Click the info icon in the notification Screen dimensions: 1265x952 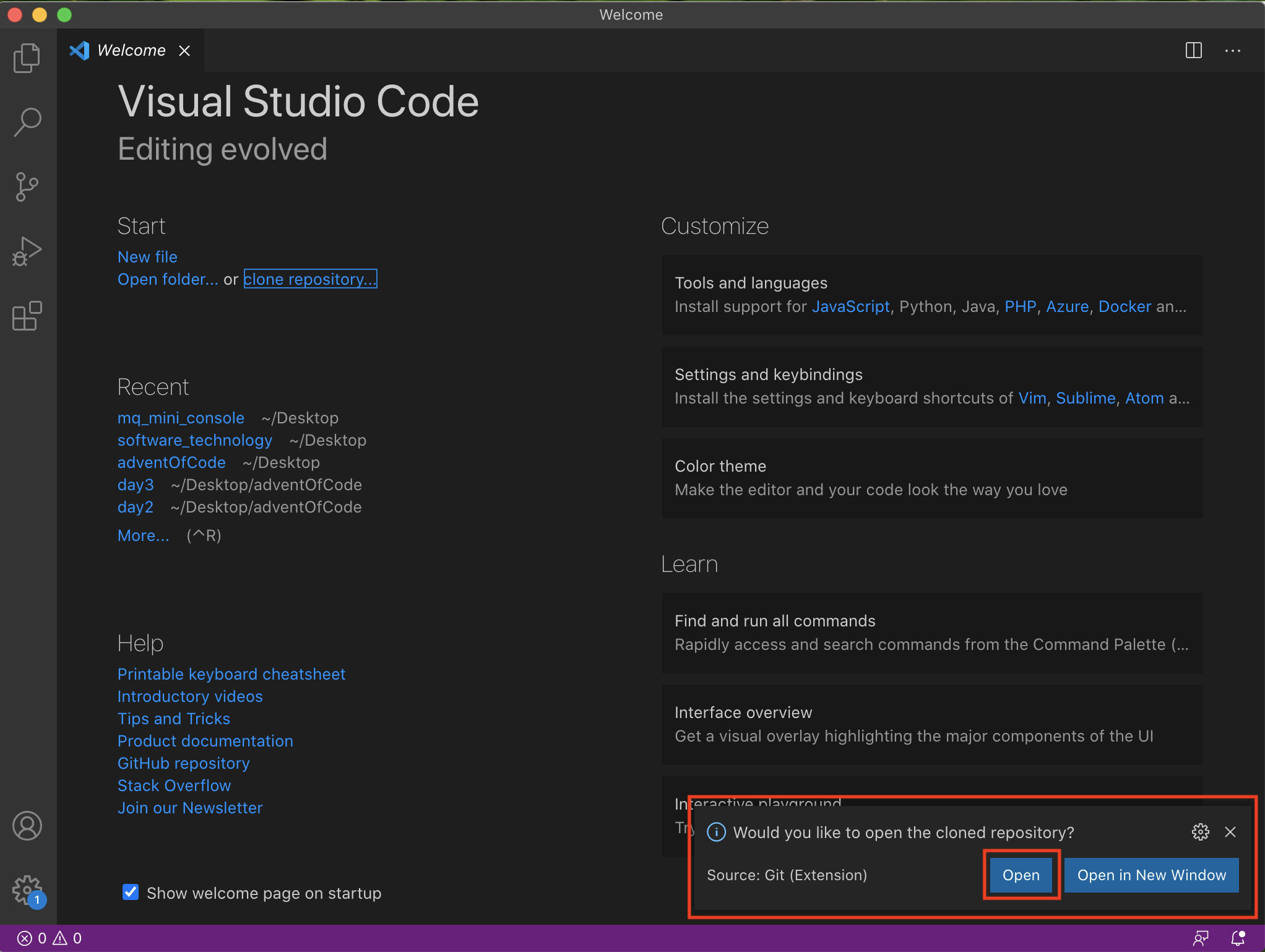716,832
